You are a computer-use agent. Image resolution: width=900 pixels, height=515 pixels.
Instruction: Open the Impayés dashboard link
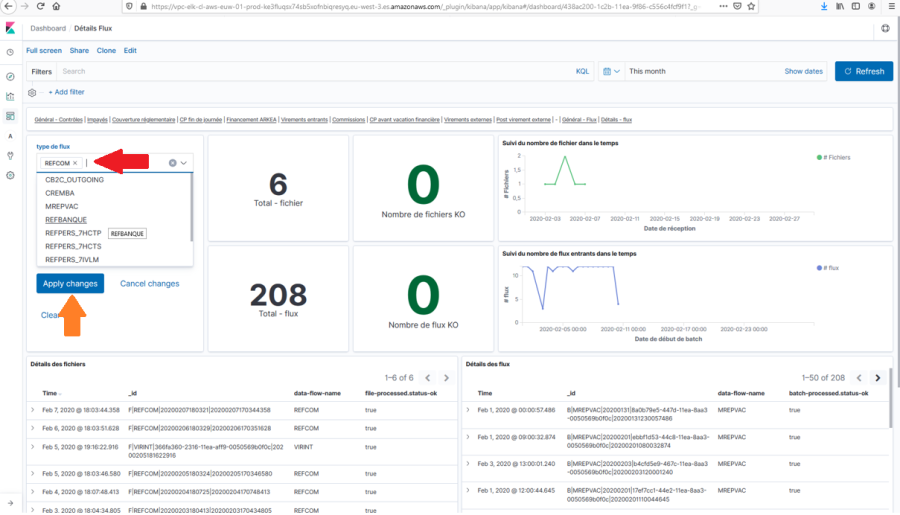point(97,119)
